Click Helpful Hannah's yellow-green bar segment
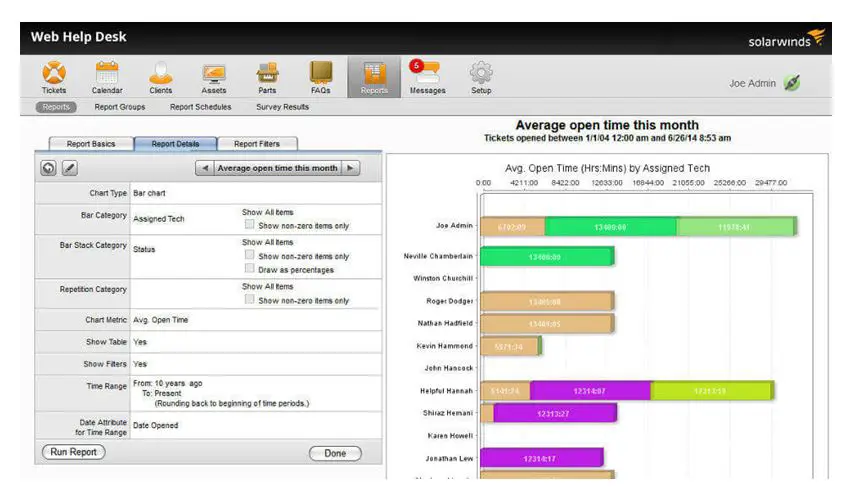The height and width of the screenshot is (489, 846). (x=712, y=391)
